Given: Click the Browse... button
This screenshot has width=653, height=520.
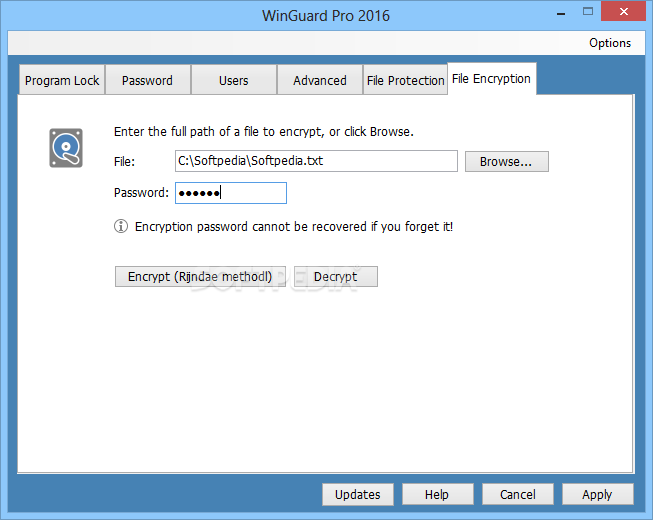Looking at the screenshot, I should click(506, 161).
